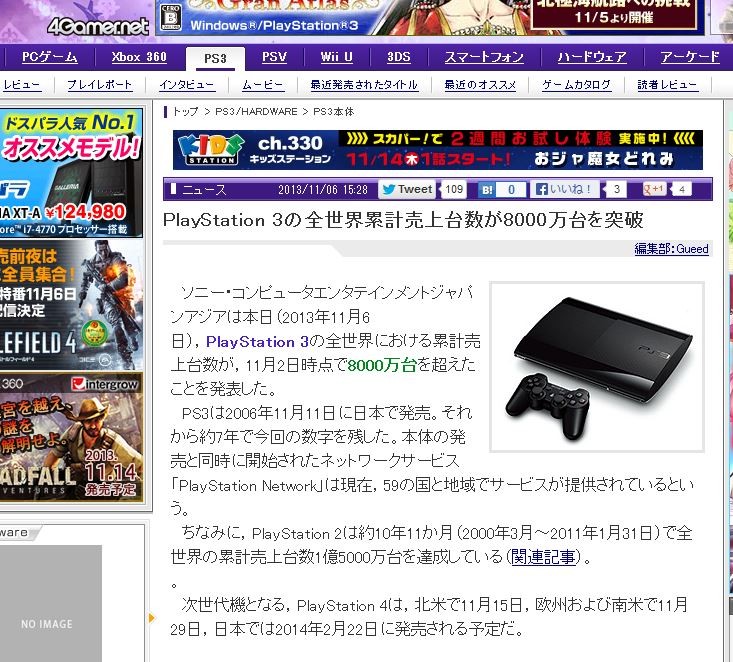Click the Facebook like count 3 bubble
The width and height of the screenshot is (733, 662).
(x=616, y=189)
